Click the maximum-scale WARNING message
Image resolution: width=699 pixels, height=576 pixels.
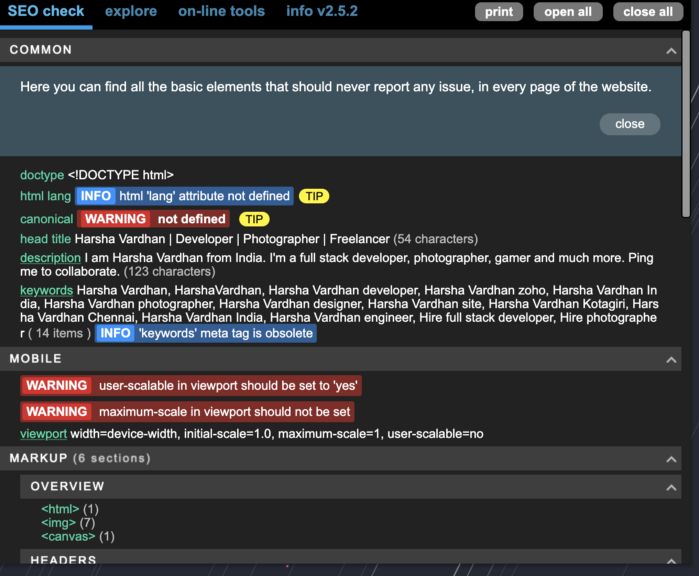pos(187,411)
